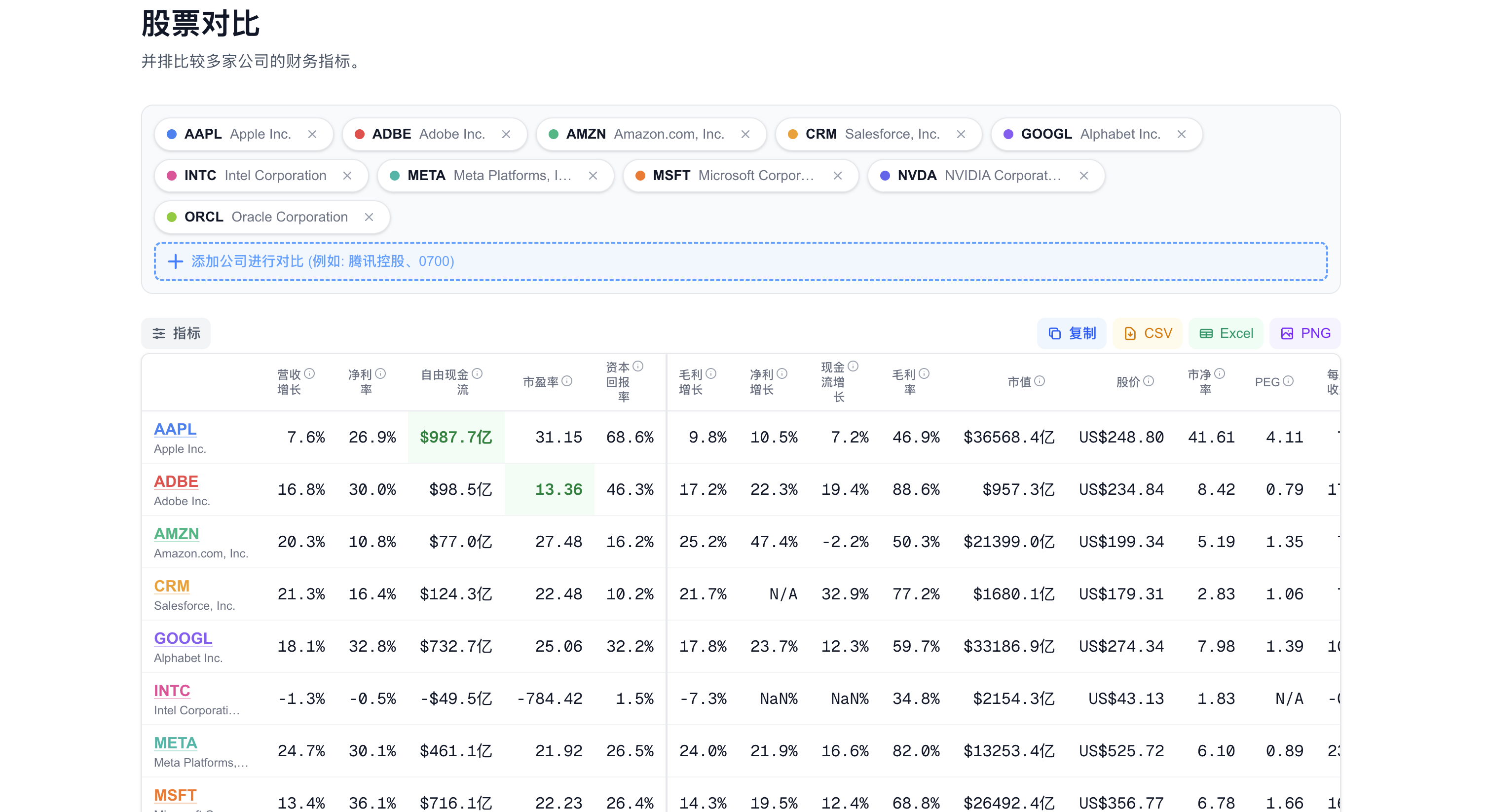Click info icon next to 股价 header
1487x812 pixels.
[x=1149, y=381]
